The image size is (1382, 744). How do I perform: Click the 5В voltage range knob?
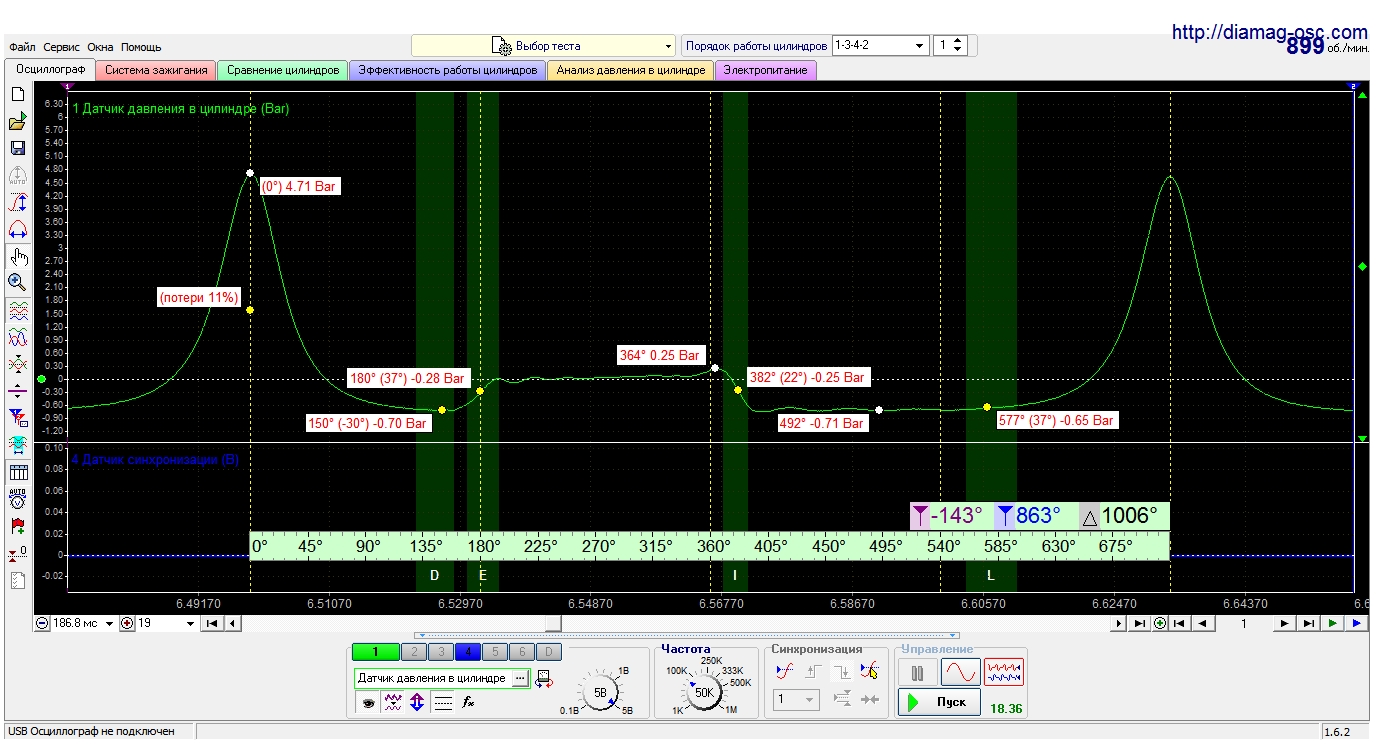[600, 692]
